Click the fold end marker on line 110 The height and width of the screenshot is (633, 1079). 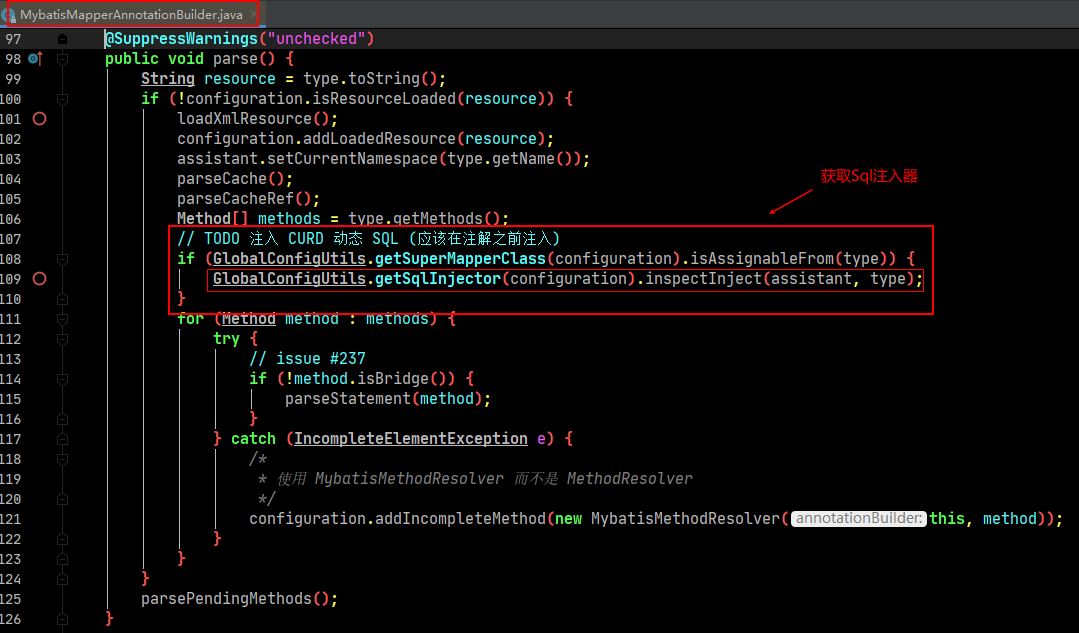[63, 299]
